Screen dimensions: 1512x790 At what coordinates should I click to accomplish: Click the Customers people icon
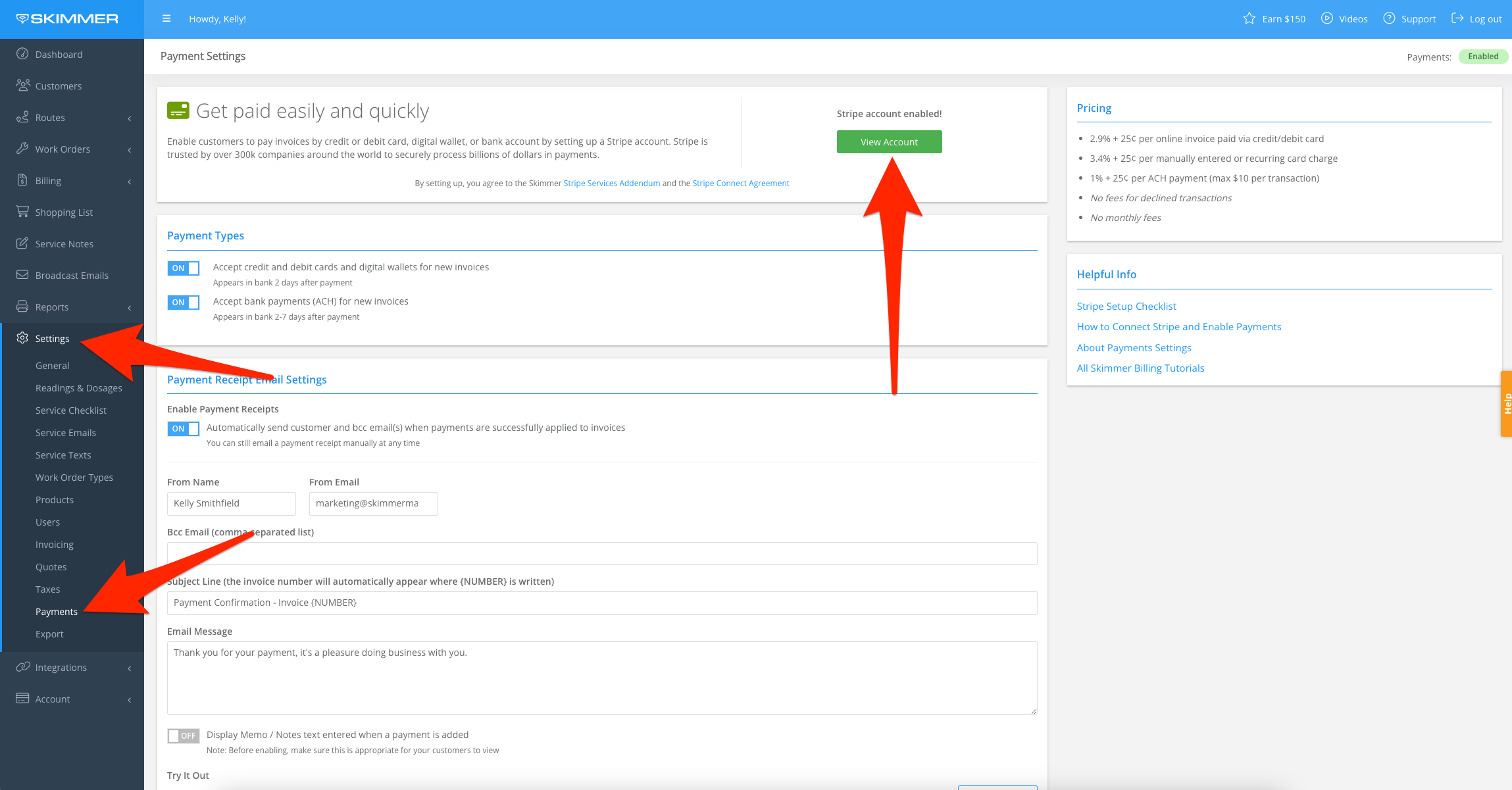(x=23, y=86)
